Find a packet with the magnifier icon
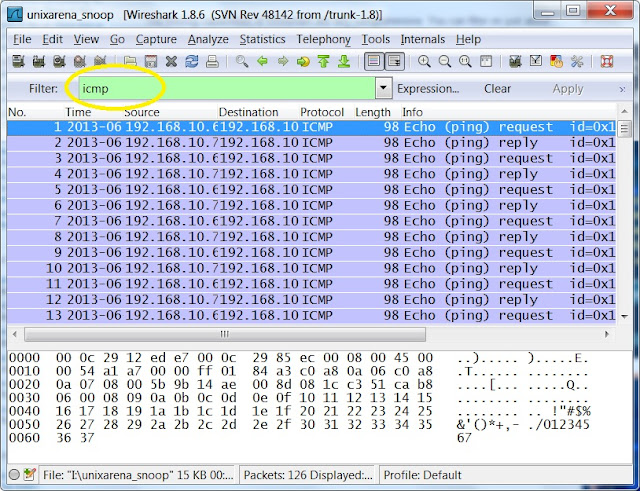The image size is (640, 491). [242, 62]
